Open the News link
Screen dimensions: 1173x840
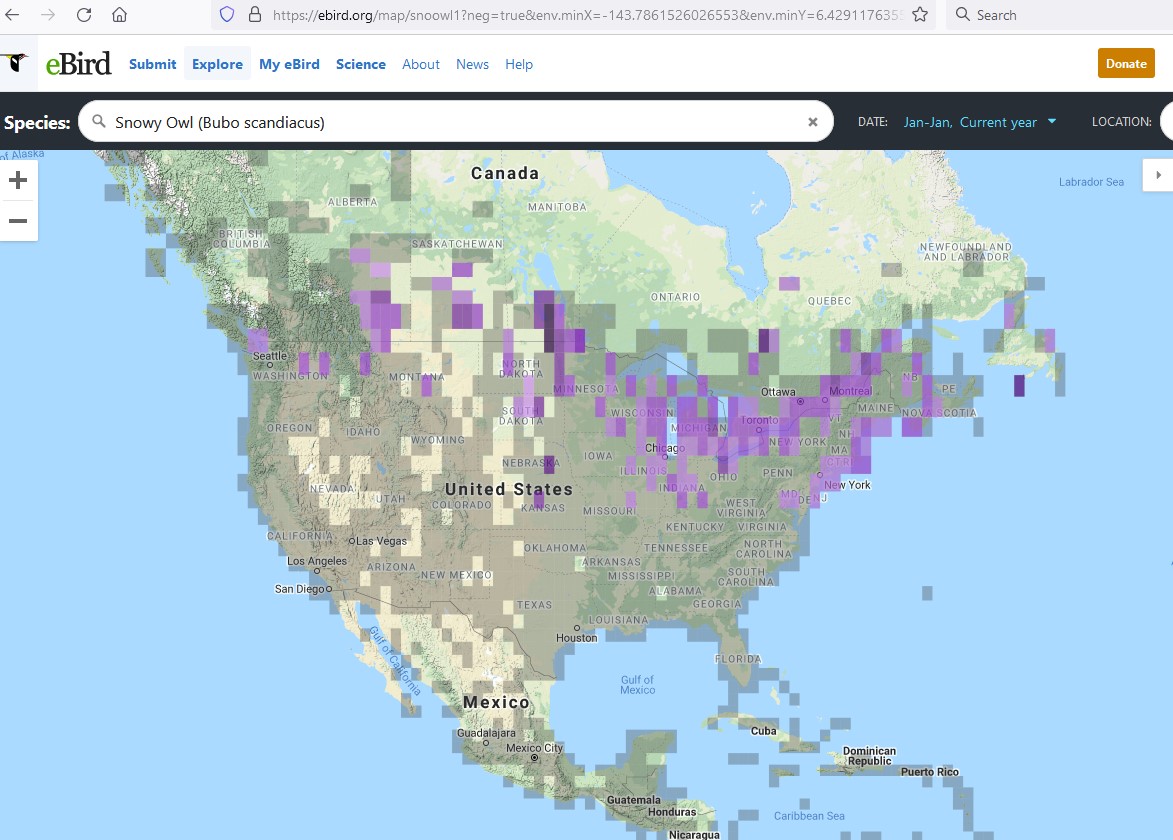tap(472, 64)
